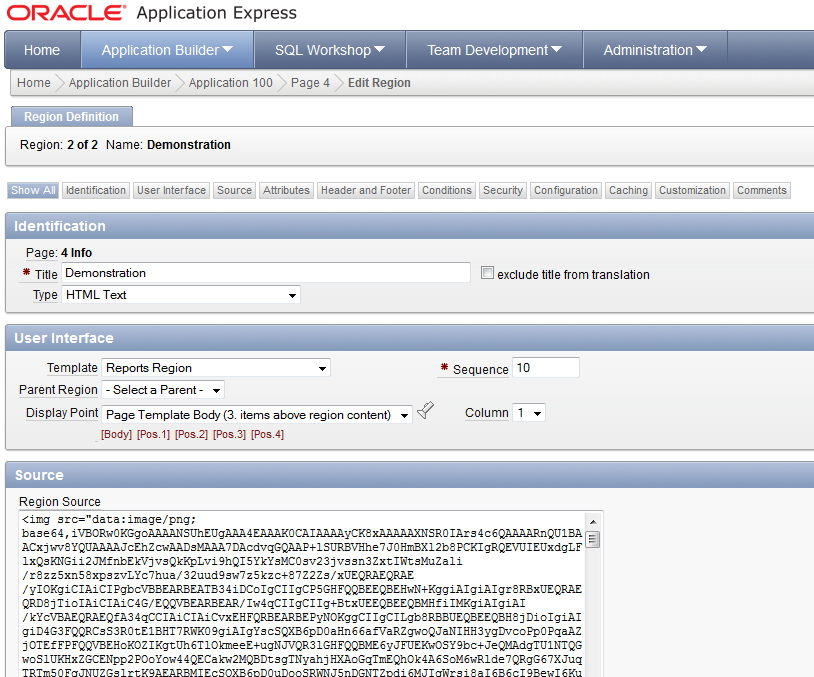Jump to the User Interface section button

pyautogui.click(x=171, y=191)
